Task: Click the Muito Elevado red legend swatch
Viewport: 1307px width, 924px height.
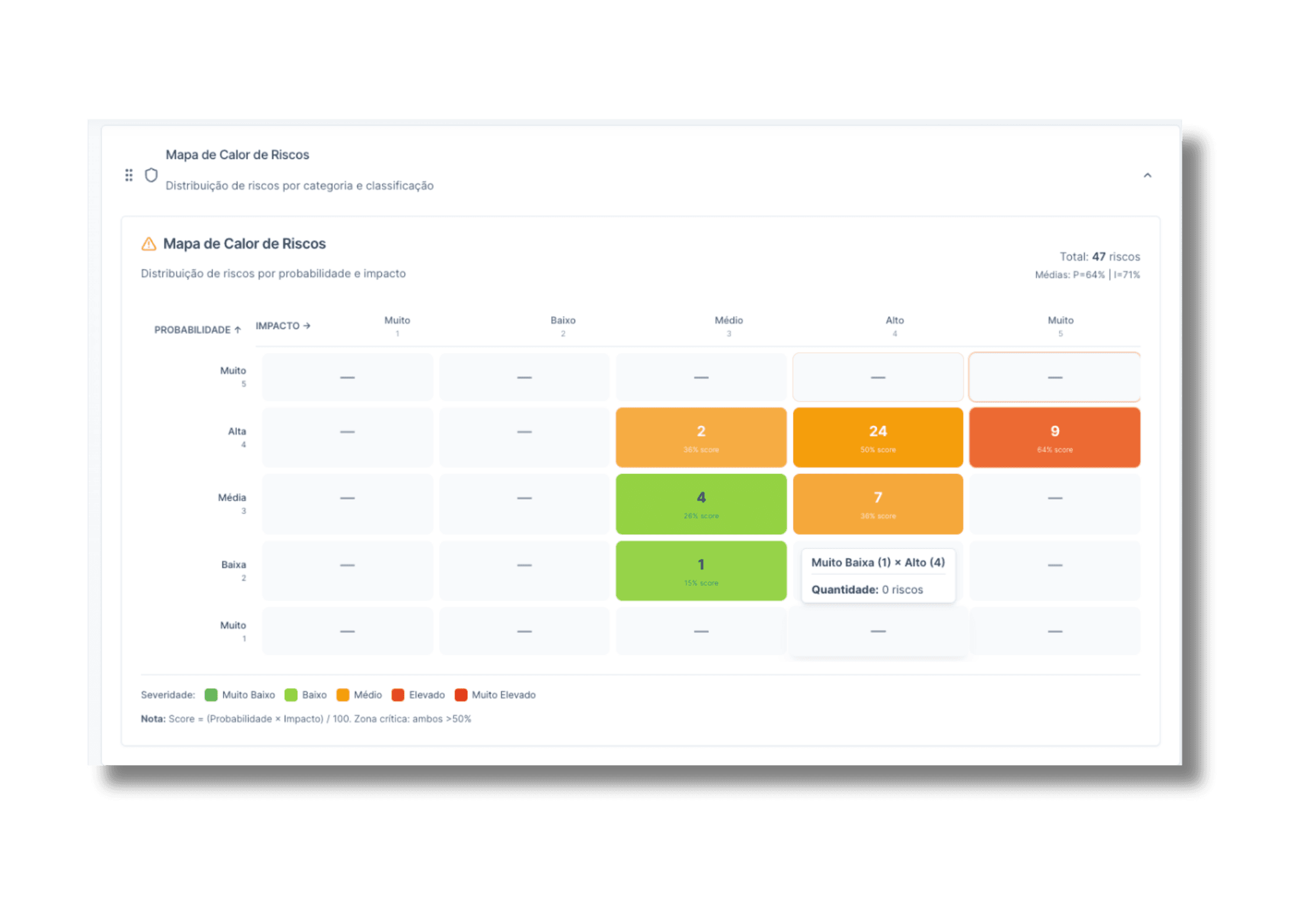Action: (461, 695)
